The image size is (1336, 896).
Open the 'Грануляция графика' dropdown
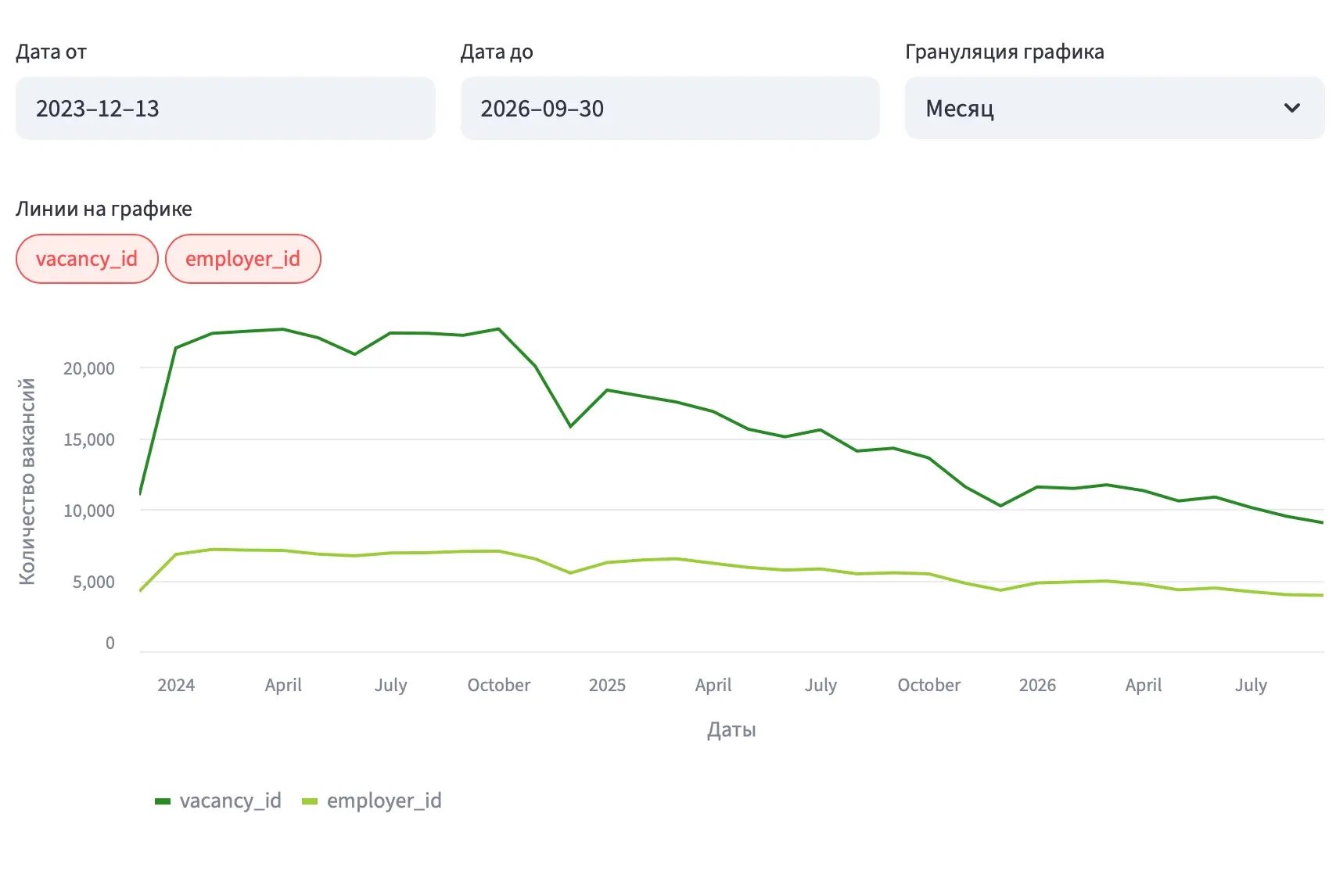[1115, 109]
